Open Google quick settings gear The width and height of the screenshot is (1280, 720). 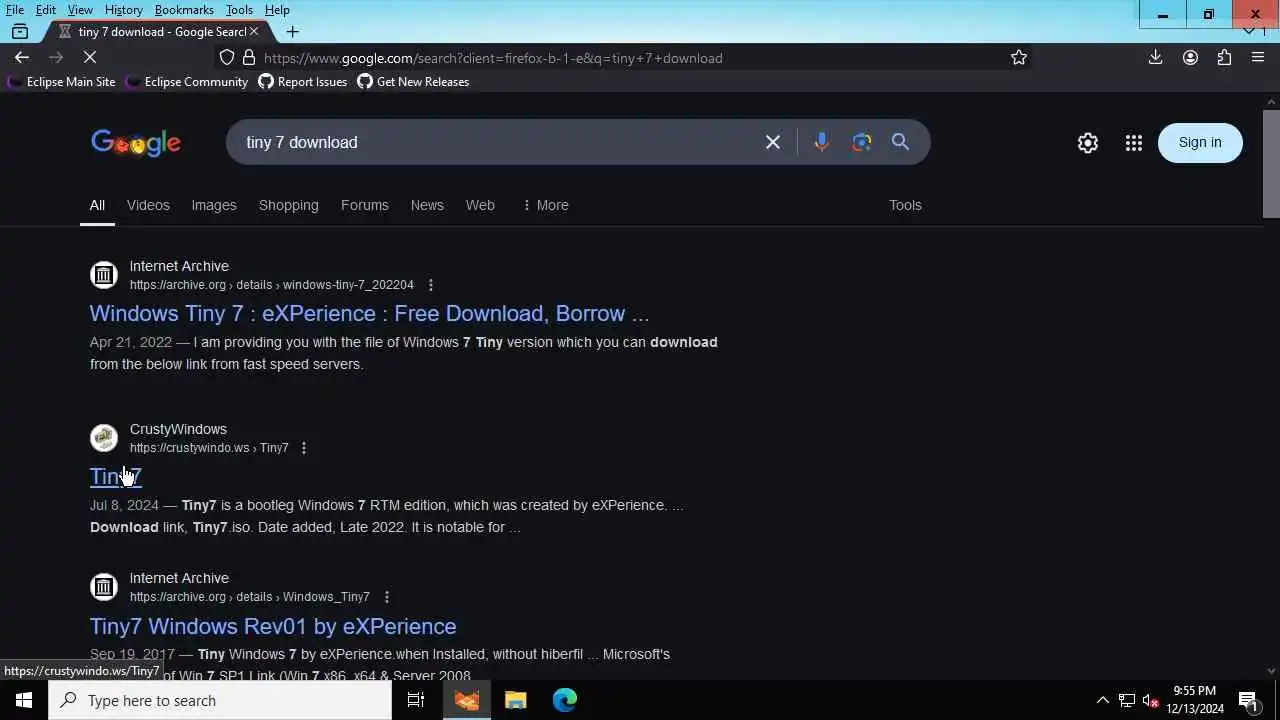(1088, 143)
